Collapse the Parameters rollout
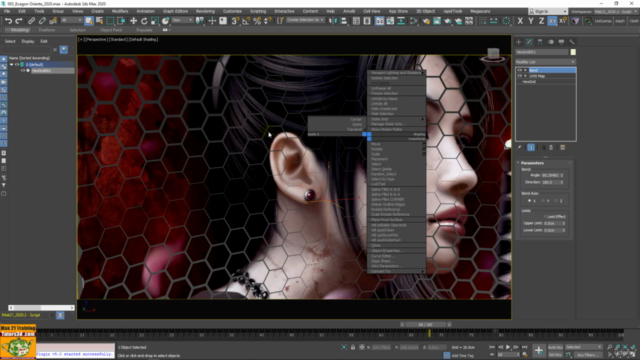 pyautogui.click(x=532, y=163)
